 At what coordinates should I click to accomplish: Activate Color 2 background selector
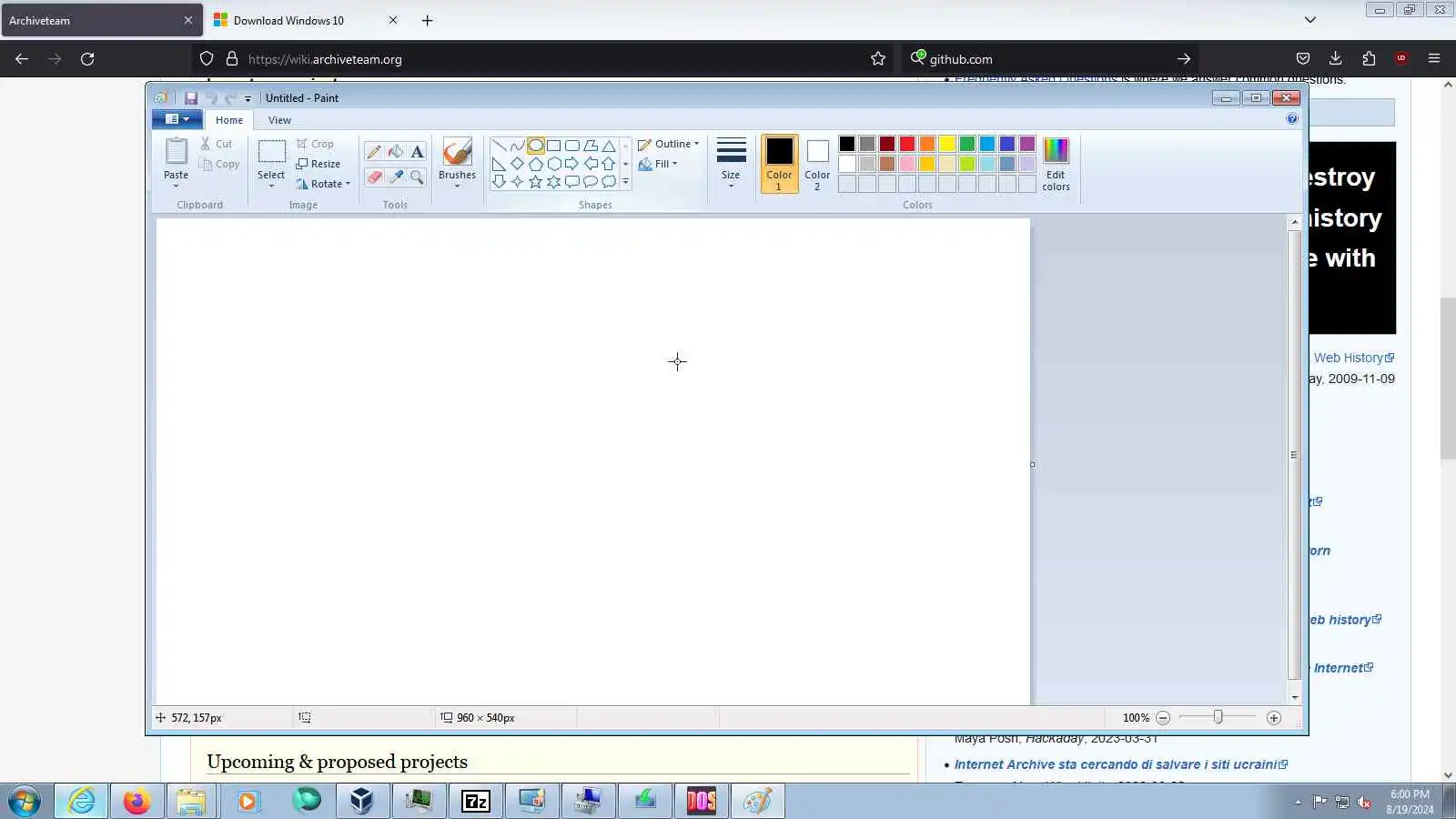[817, 164]
